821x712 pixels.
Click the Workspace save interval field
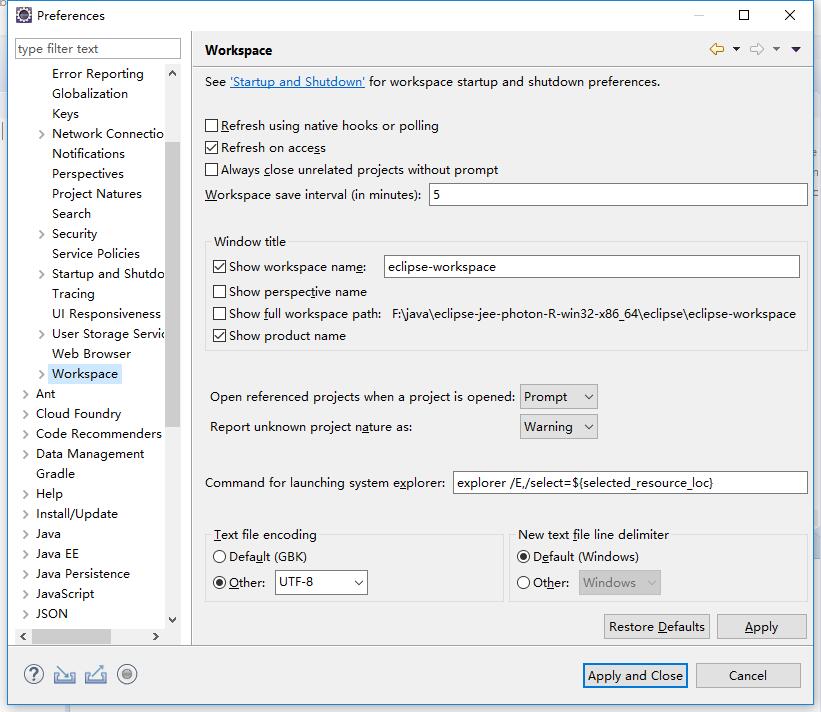coord(618,195)
